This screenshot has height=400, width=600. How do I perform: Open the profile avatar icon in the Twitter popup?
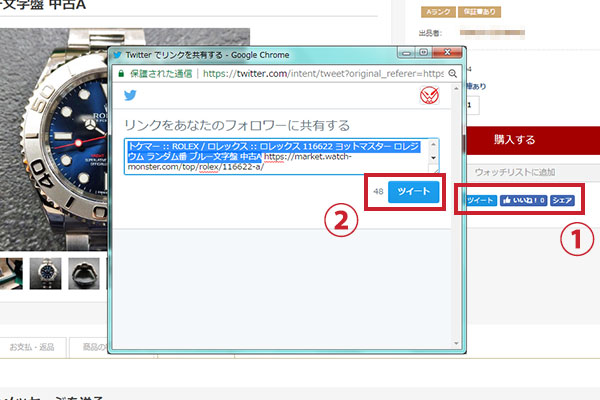pos(429,95)
